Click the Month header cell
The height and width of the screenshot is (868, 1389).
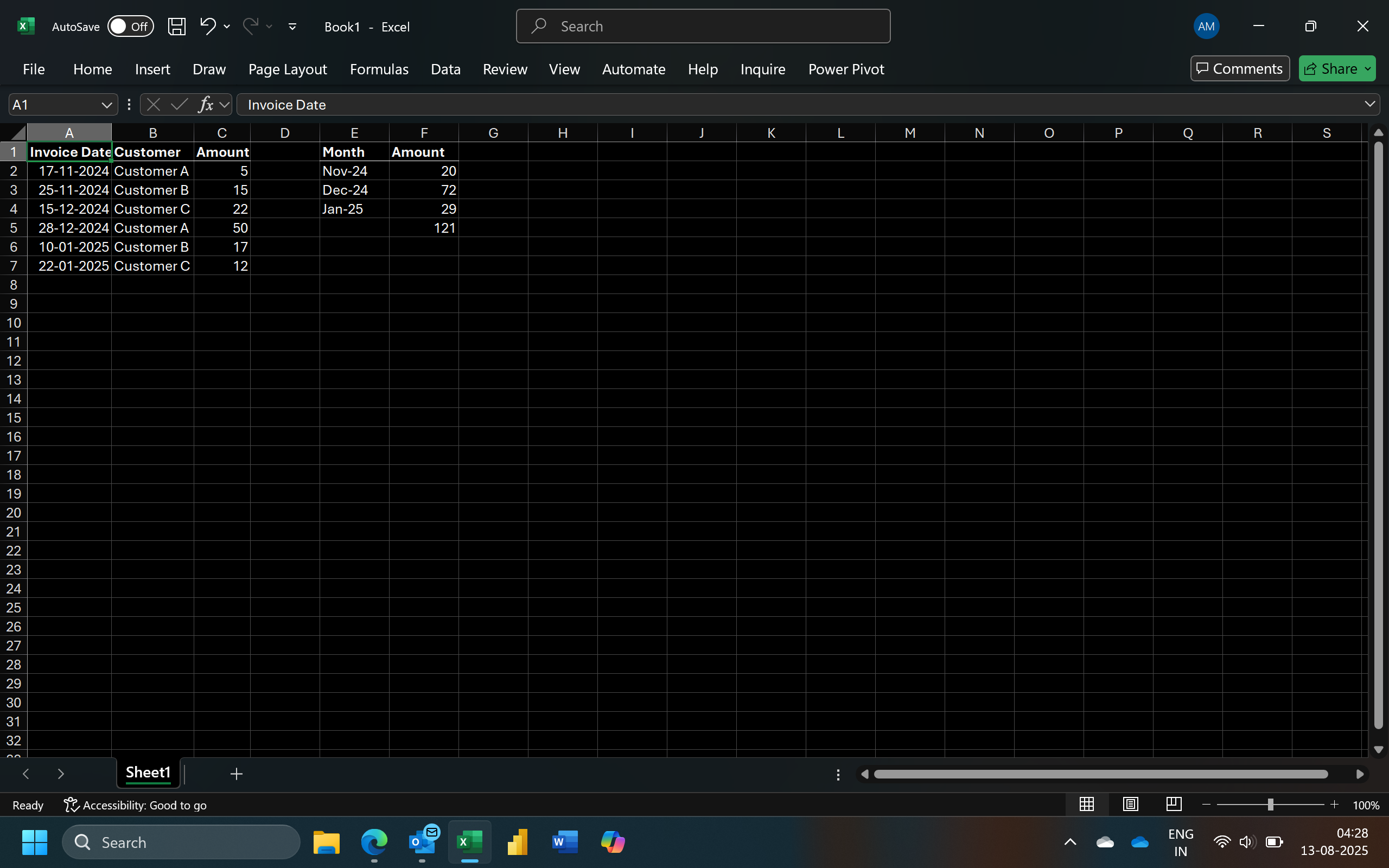354,152
